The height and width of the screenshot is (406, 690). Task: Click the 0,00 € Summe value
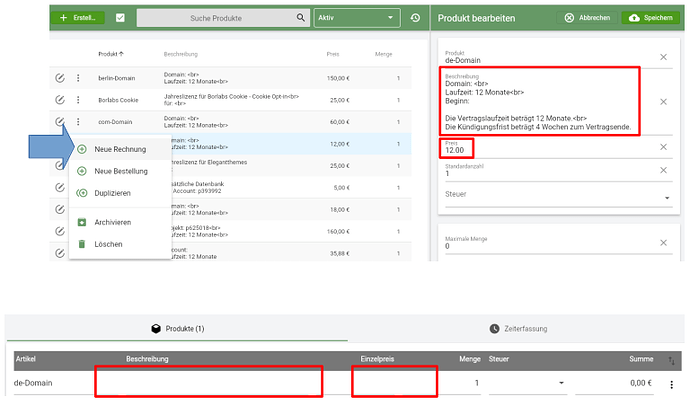pos(641,383)
